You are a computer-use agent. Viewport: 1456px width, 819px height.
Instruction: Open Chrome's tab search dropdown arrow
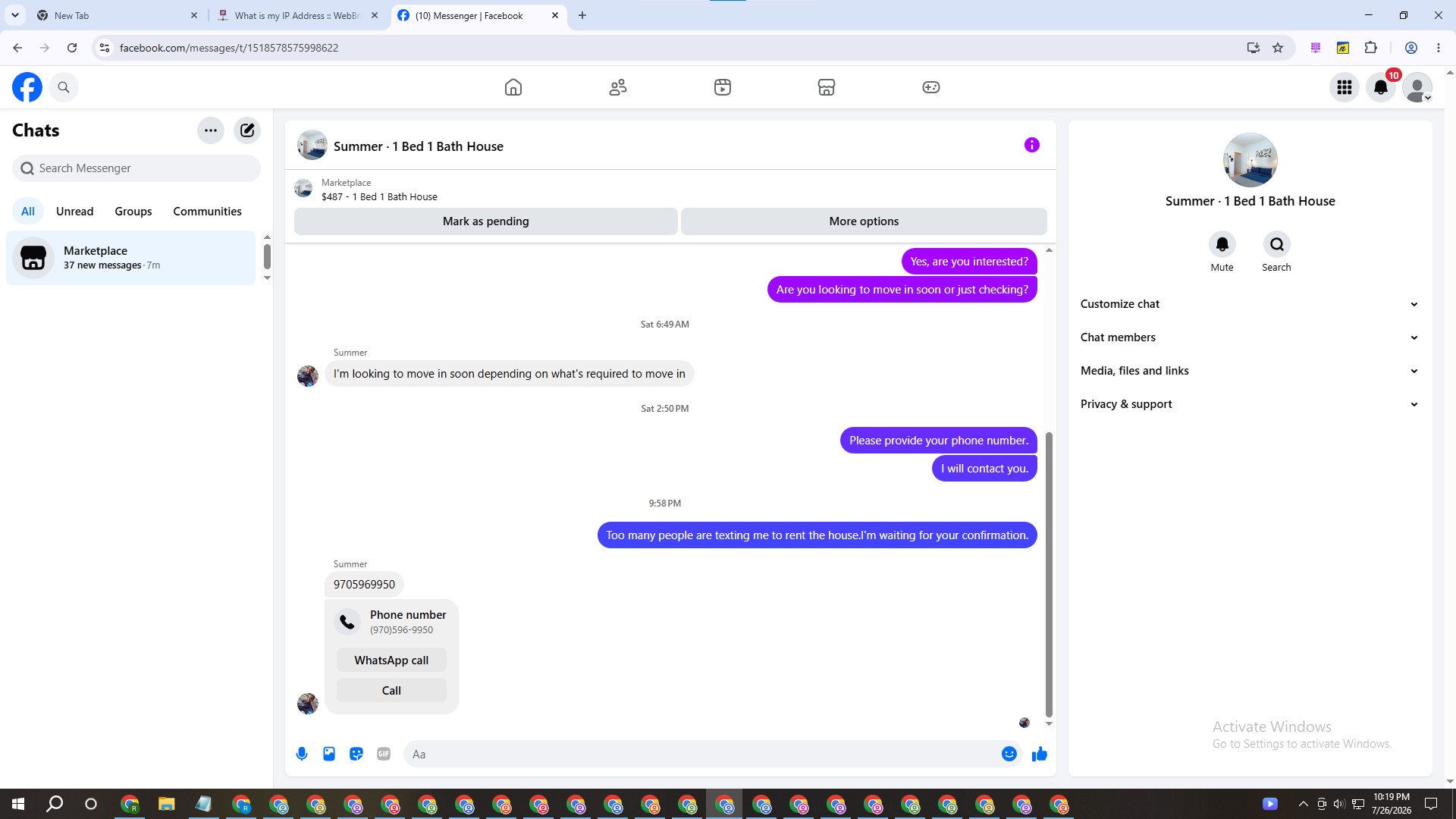(15, 15)
